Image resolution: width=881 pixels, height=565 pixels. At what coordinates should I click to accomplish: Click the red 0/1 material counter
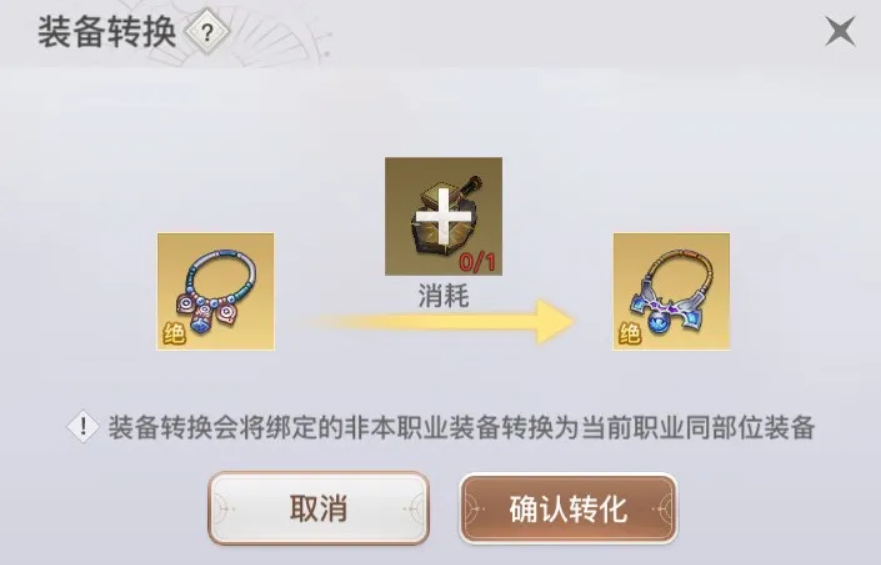[x=478, y=261]
